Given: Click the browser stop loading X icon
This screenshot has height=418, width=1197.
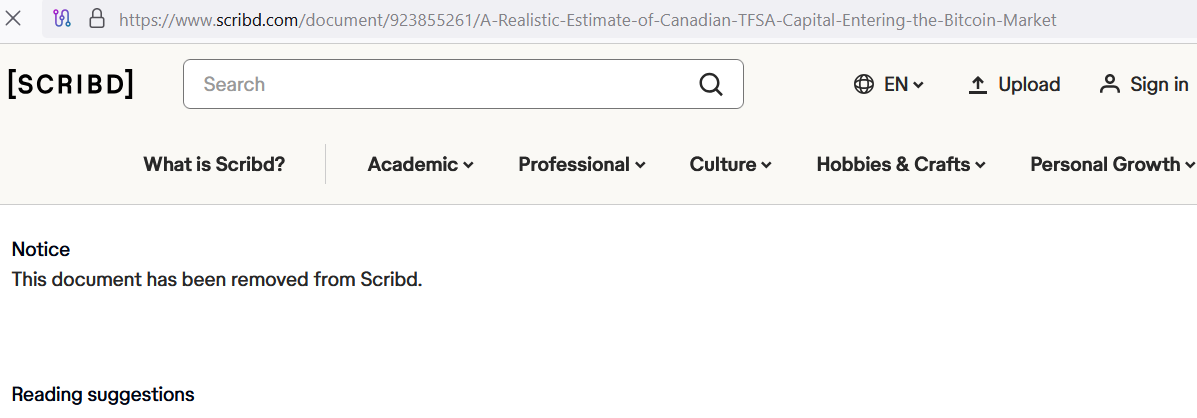Looking at the screenshot, I should [14, 19].
